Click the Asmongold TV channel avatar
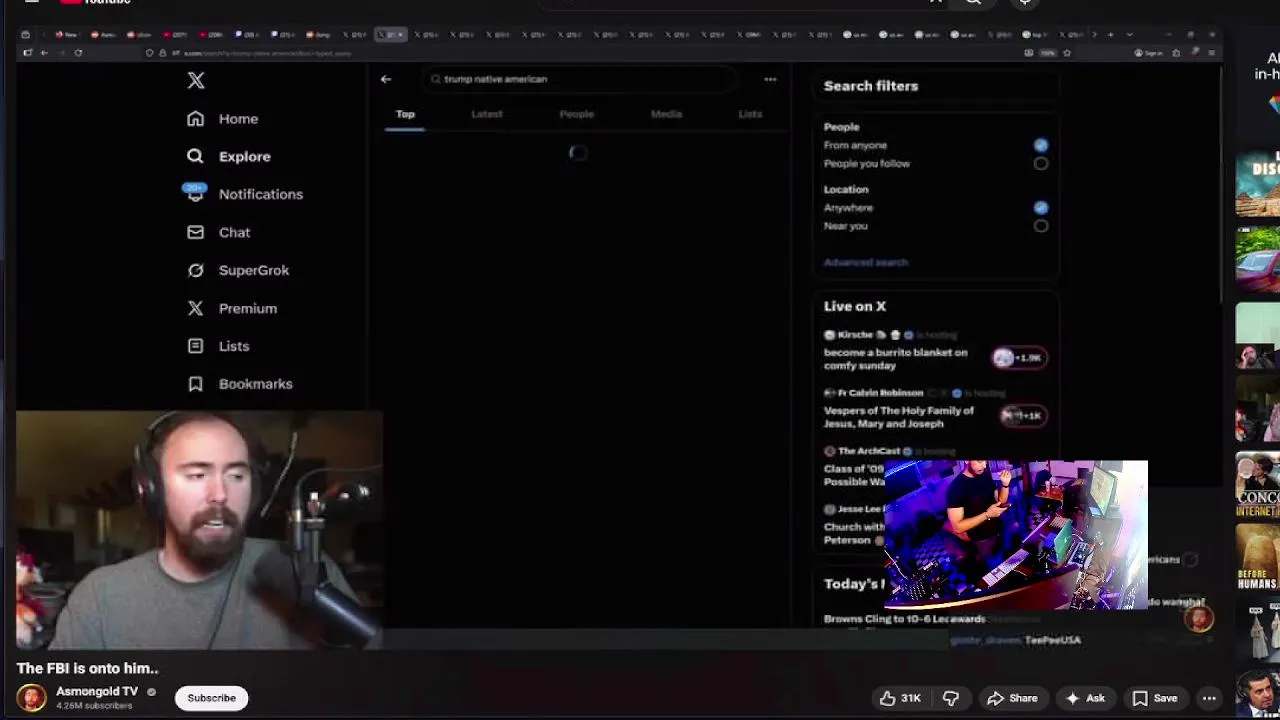 [31, 697]
